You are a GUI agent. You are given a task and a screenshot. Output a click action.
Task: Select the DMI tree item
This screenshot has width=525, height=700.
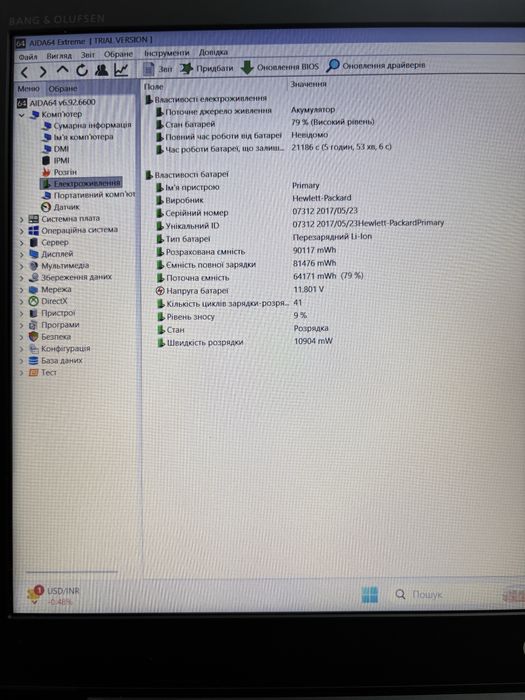click(x=55, y=149)
